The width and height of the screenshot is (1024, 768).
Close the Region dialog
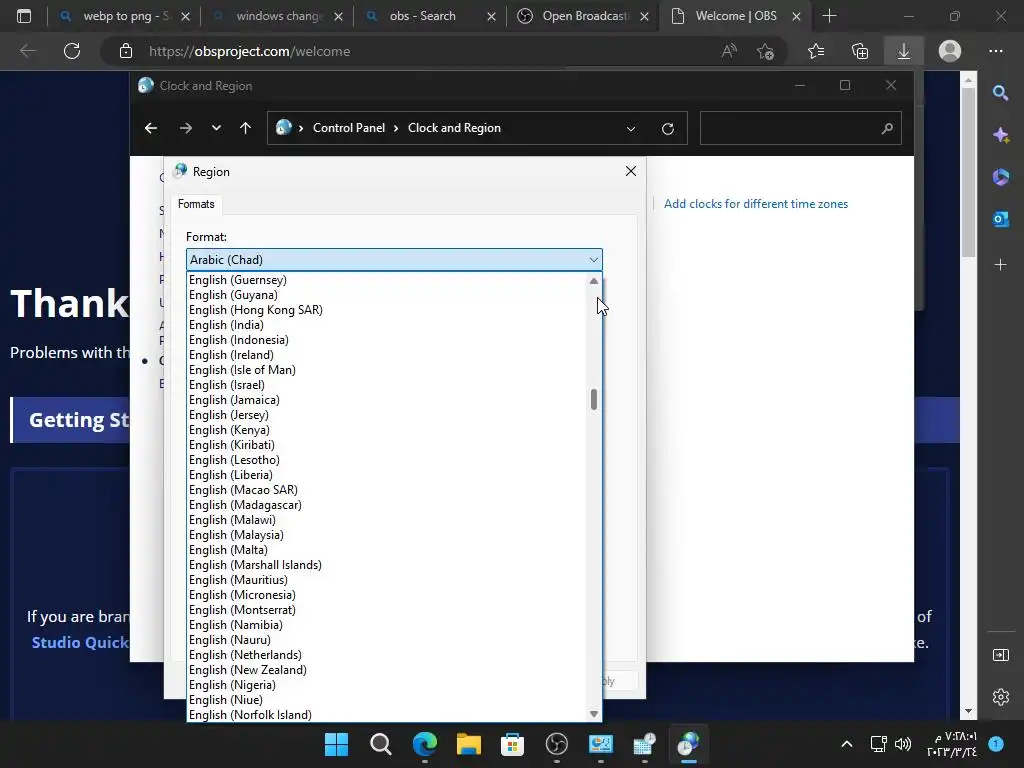coord(630,171)
